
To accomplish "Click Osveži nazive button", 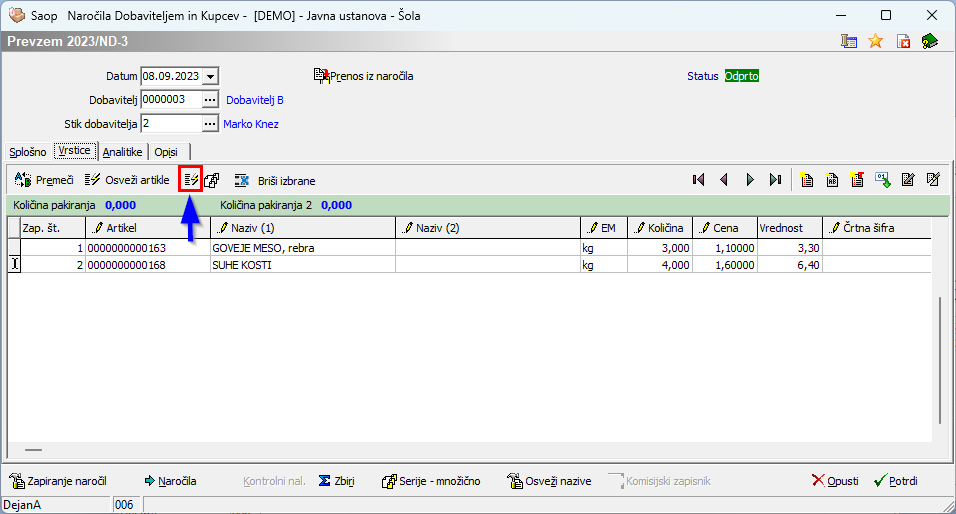I will tap(549, 481).
